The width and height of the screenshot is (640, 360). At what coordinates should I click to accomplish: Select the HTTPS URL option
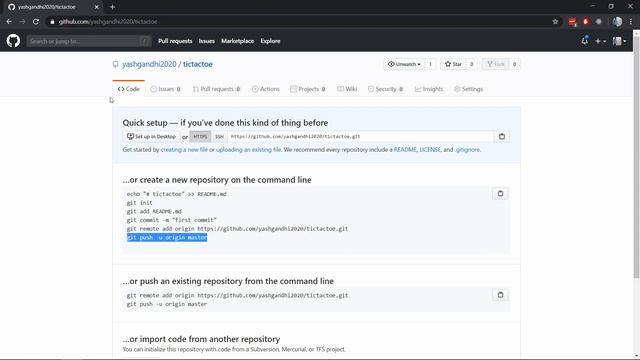pyautogui.click(x=200, y=137)
